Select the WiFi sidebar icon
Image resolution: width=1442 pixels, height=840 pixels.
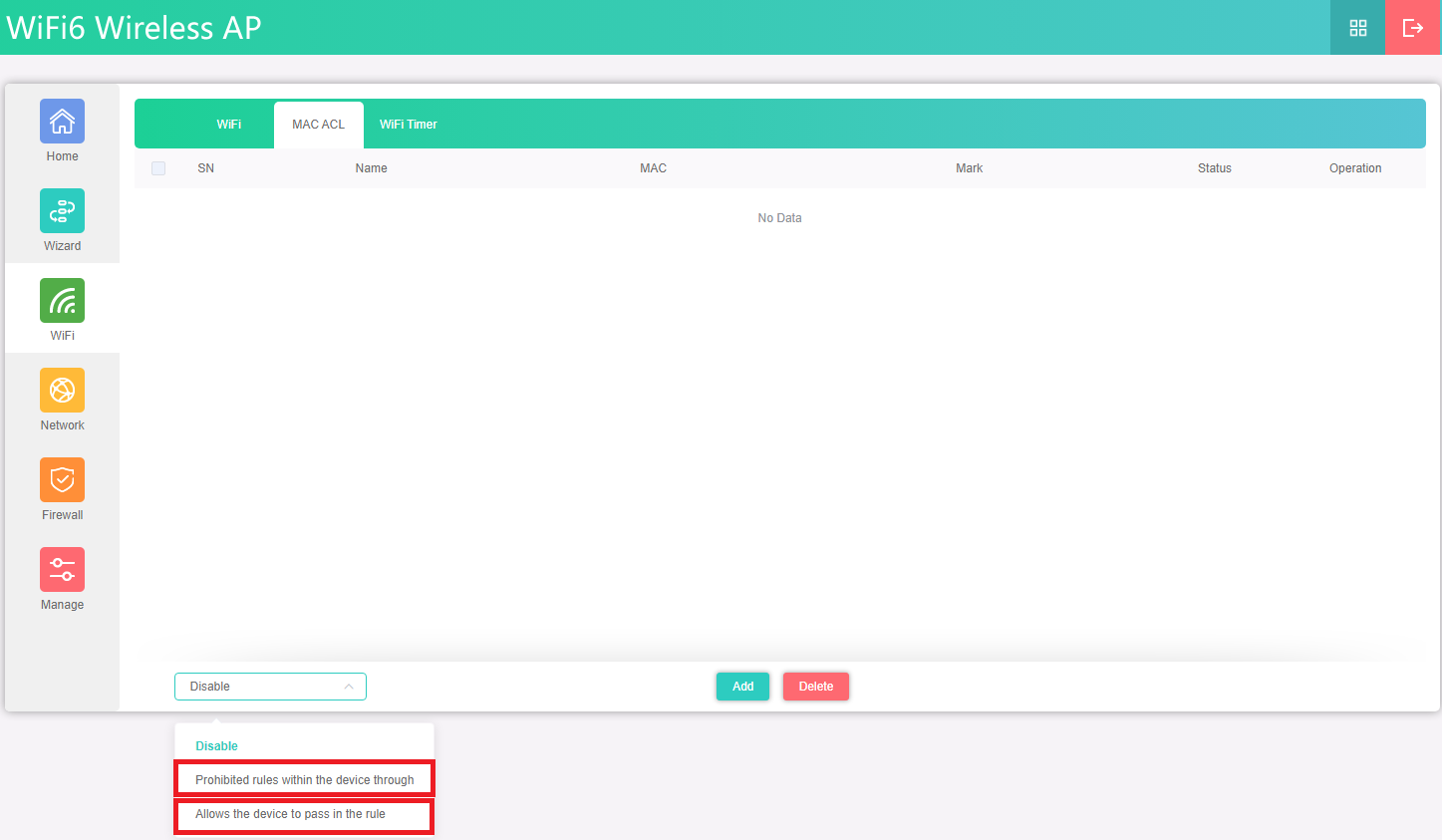pyautogui.click(x=62, y=301)
